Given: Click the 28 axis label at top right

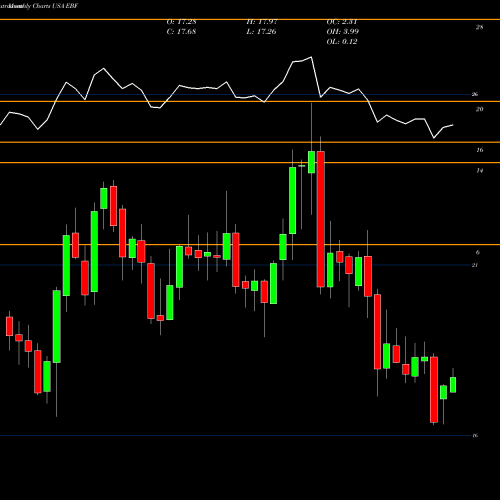Looking at the screenshot, I should point(479,27).
